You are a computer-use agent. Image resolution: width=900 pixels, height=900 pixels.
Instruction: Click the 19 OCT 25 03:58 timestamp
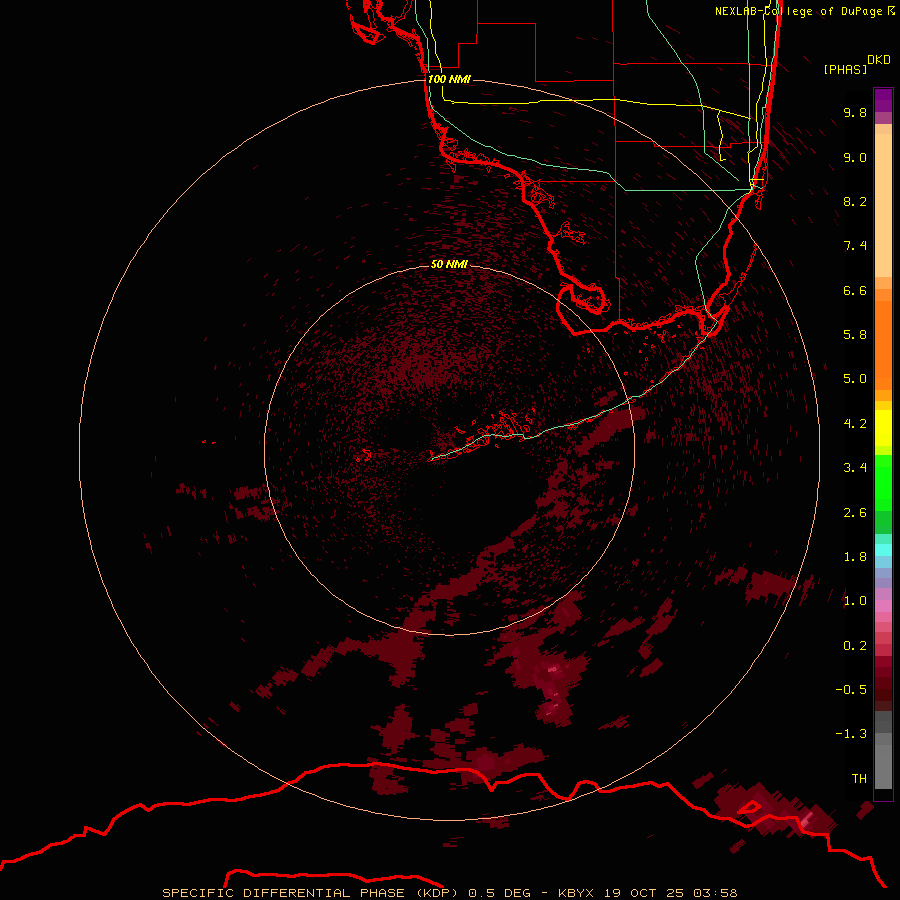tap(670, 893)
